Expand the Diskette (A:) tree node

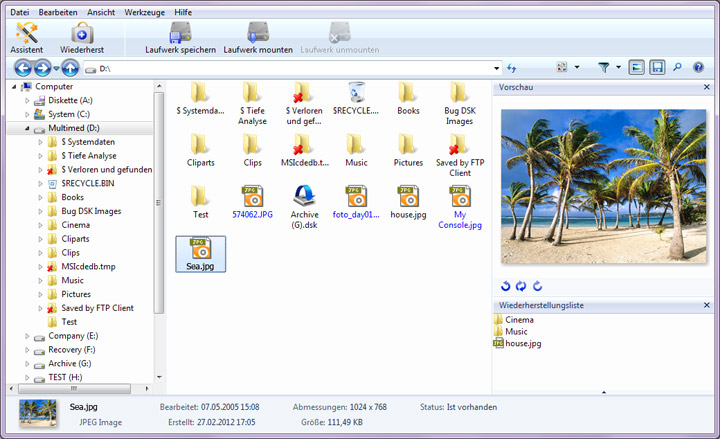[27, 101]
